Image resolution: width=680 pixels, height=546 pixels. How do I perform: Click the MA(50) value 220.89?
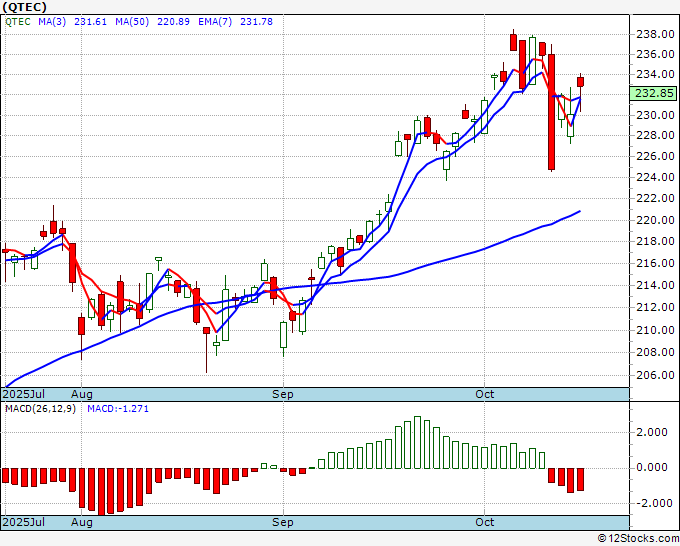pos(173,22)
